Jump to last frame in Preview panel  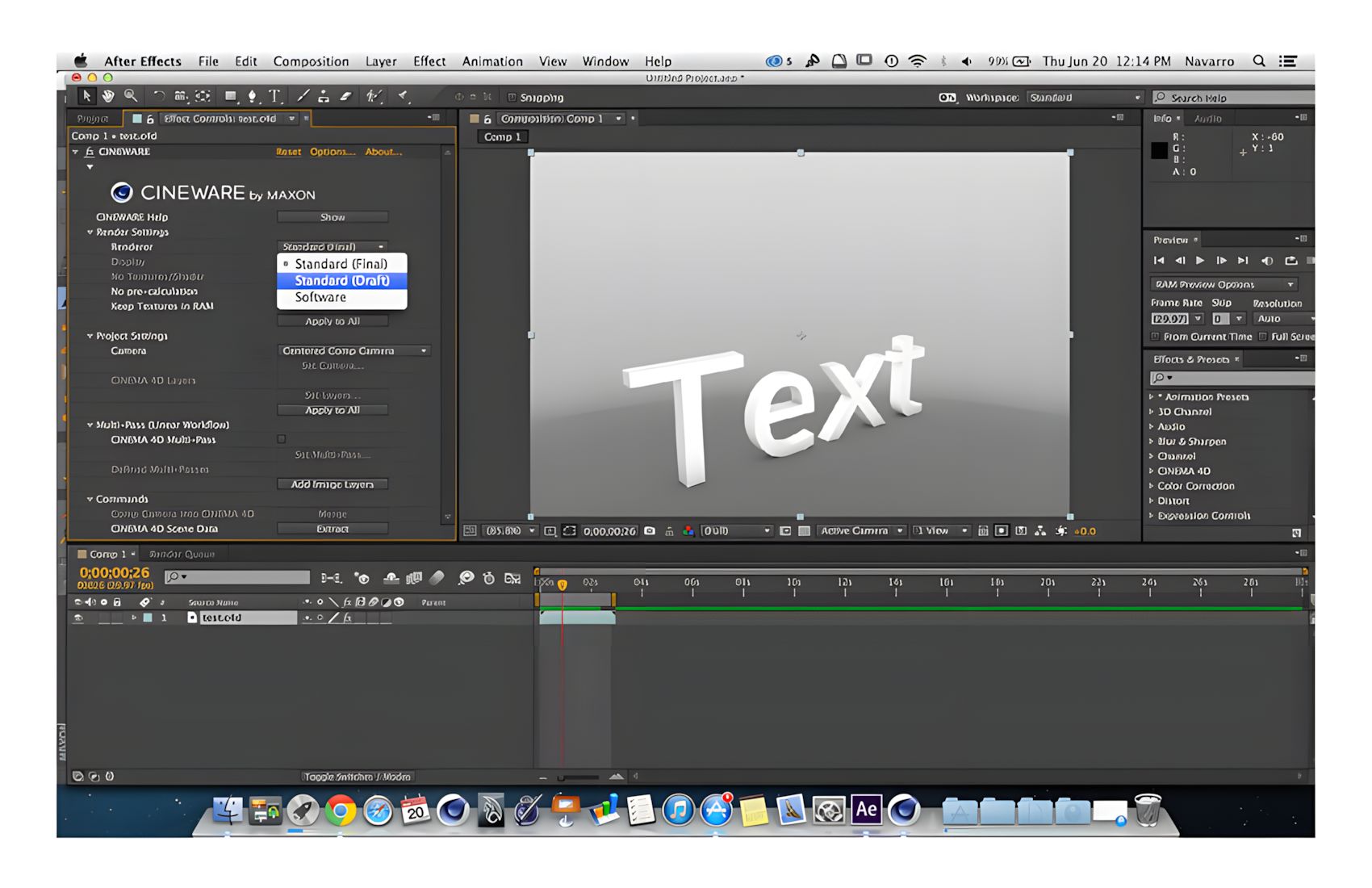pos(1243,261)
